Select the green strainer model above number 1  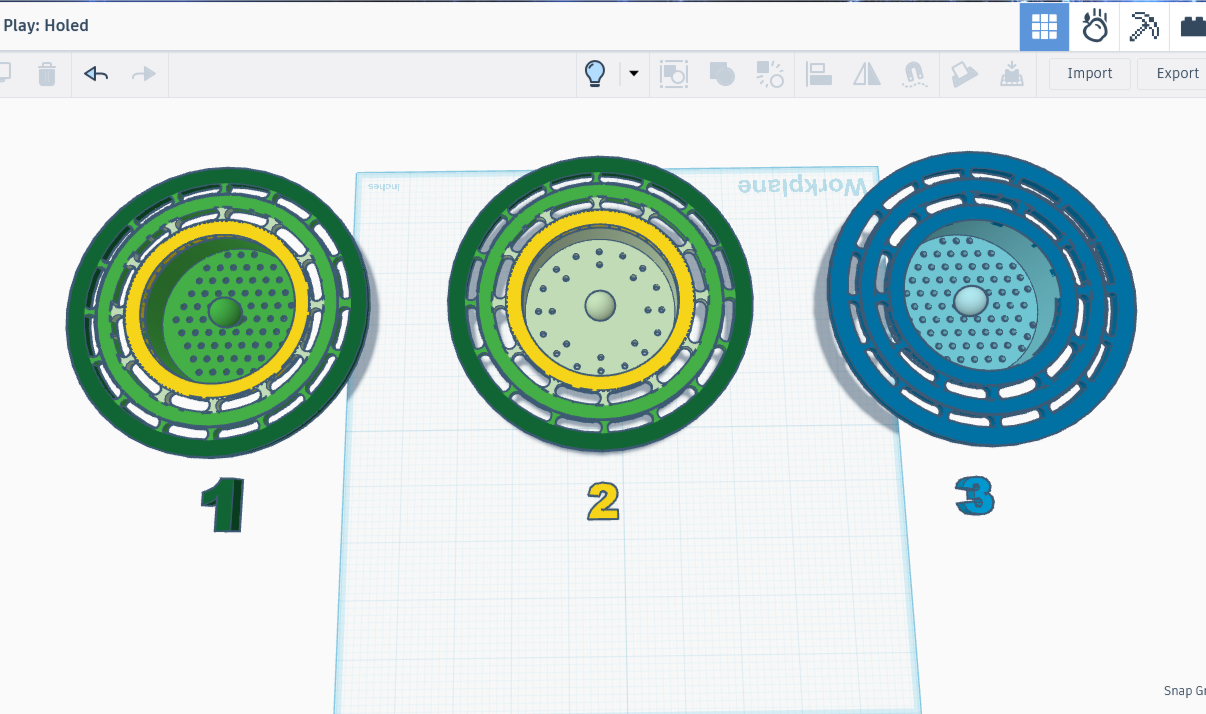(x=219, y=313)
